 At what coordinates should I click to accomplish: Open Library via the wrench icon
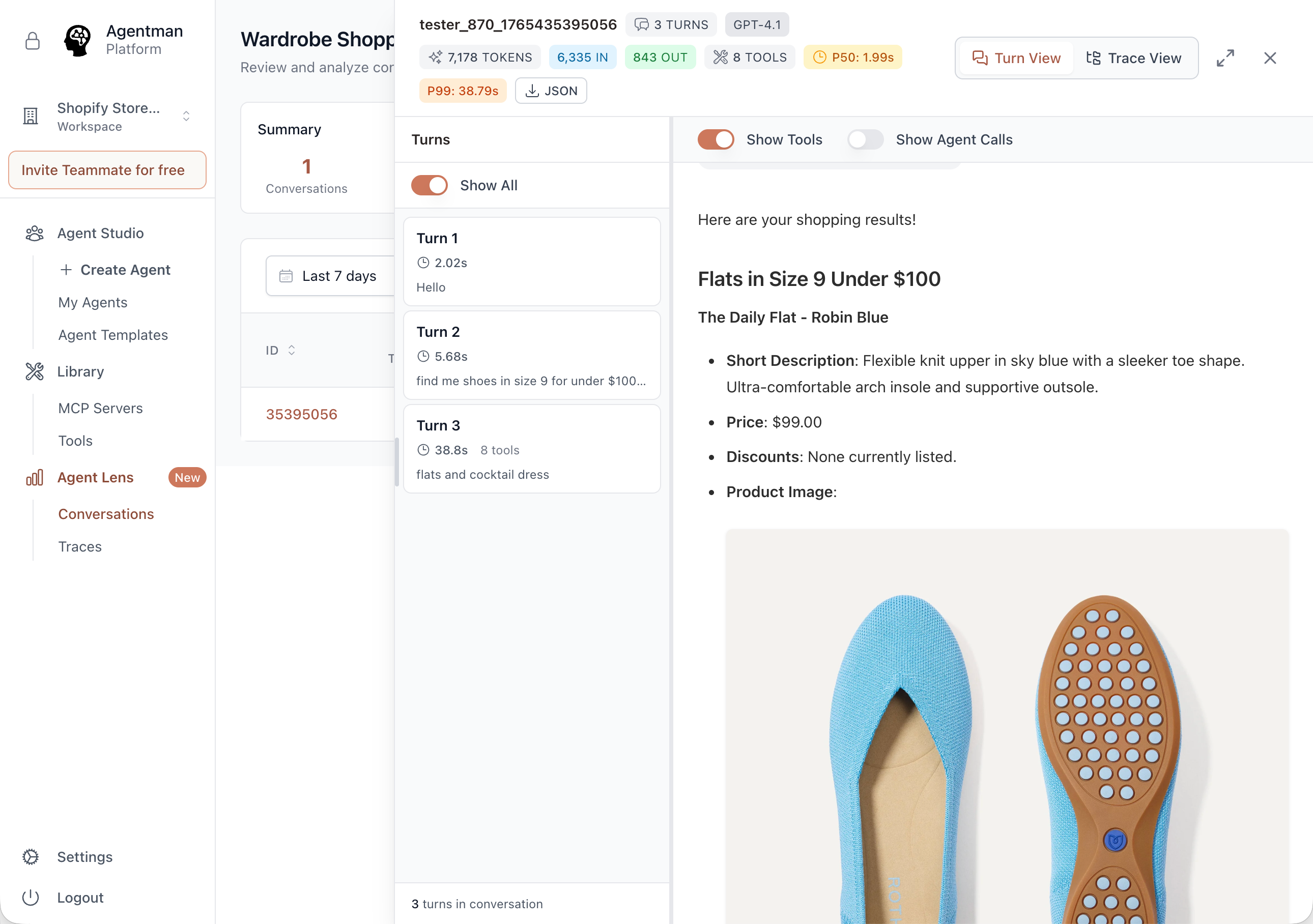[x=35, y=371]
